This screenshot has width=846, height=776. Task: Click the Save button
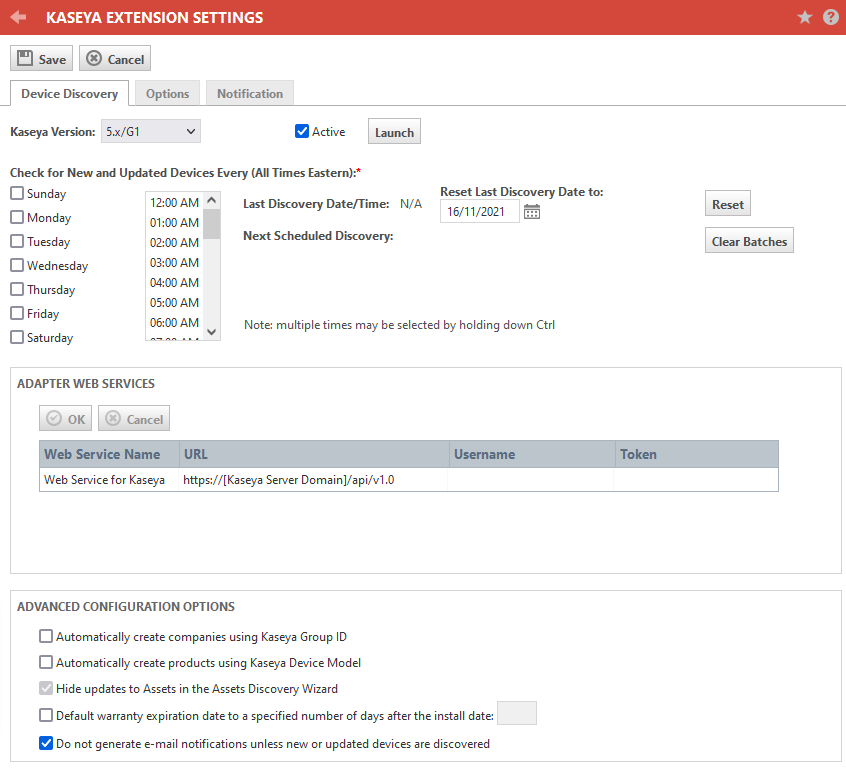click(42, 58)
